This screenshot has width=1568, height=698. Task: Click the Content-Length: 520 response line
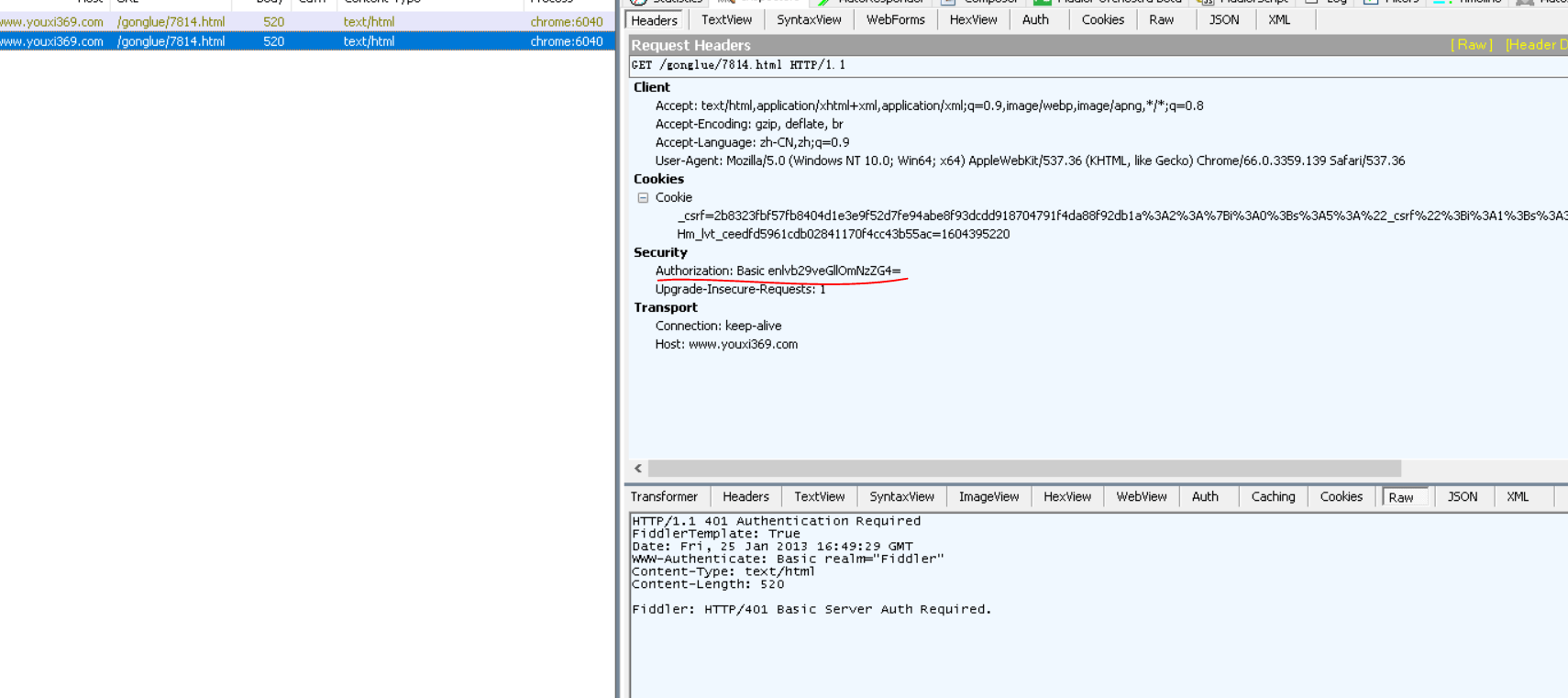point(708,584)
